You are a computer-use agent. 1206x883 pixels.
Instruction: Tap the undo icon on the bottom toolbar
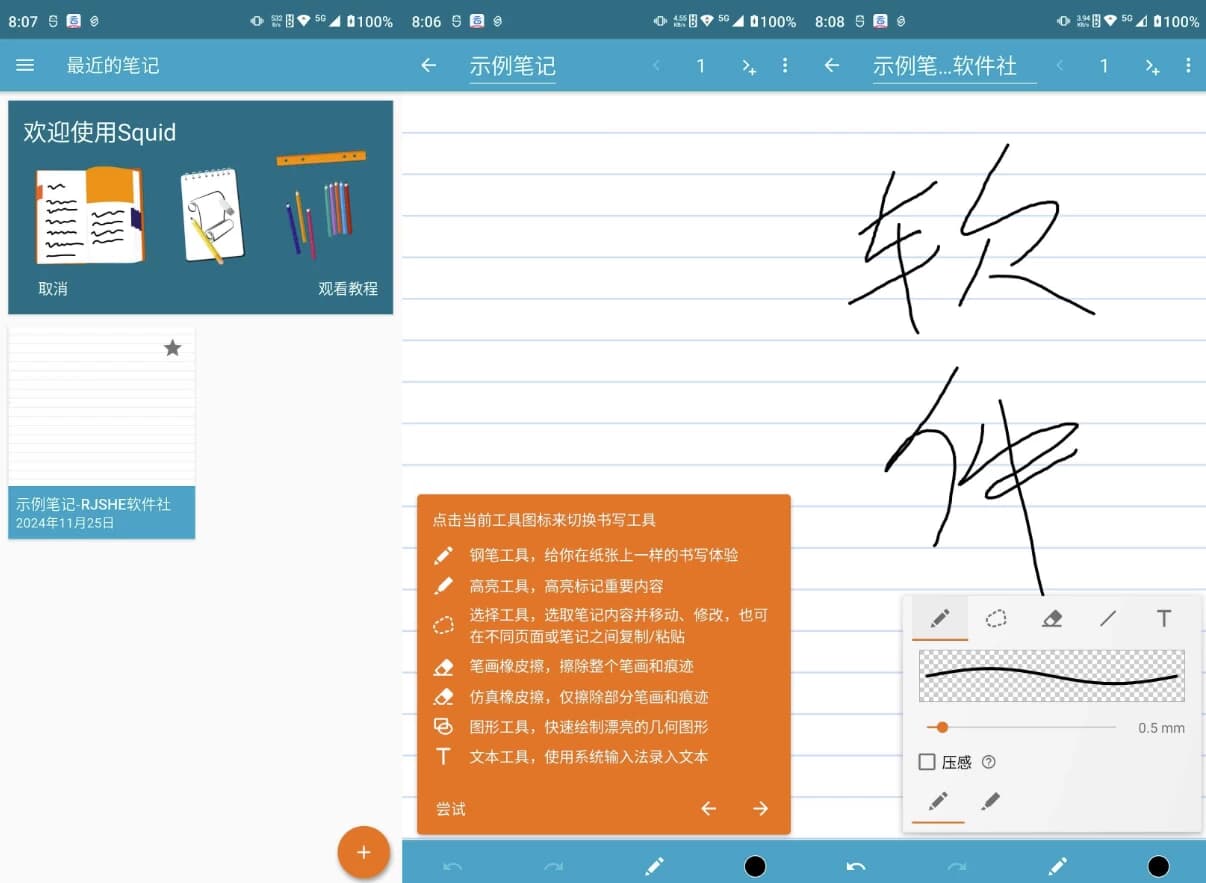(x=452, y=866)
